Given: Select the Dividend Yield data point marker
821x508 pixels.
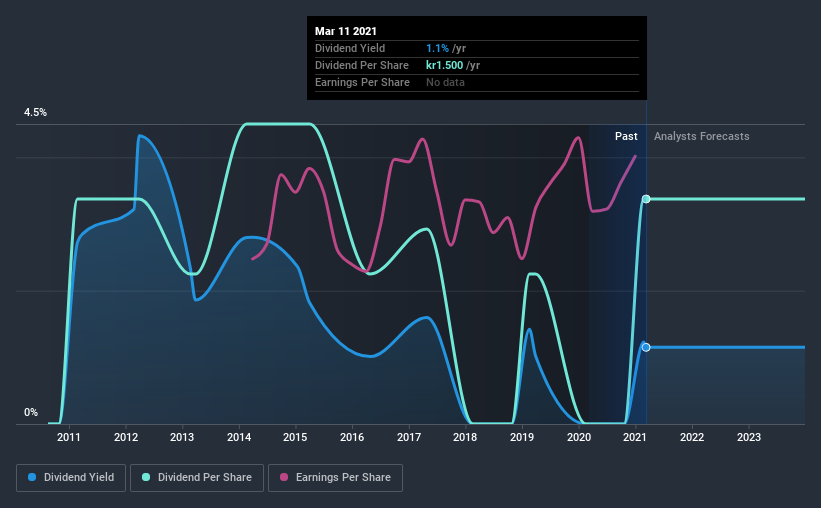Looking at the screenshot, I should click(646, 347).
